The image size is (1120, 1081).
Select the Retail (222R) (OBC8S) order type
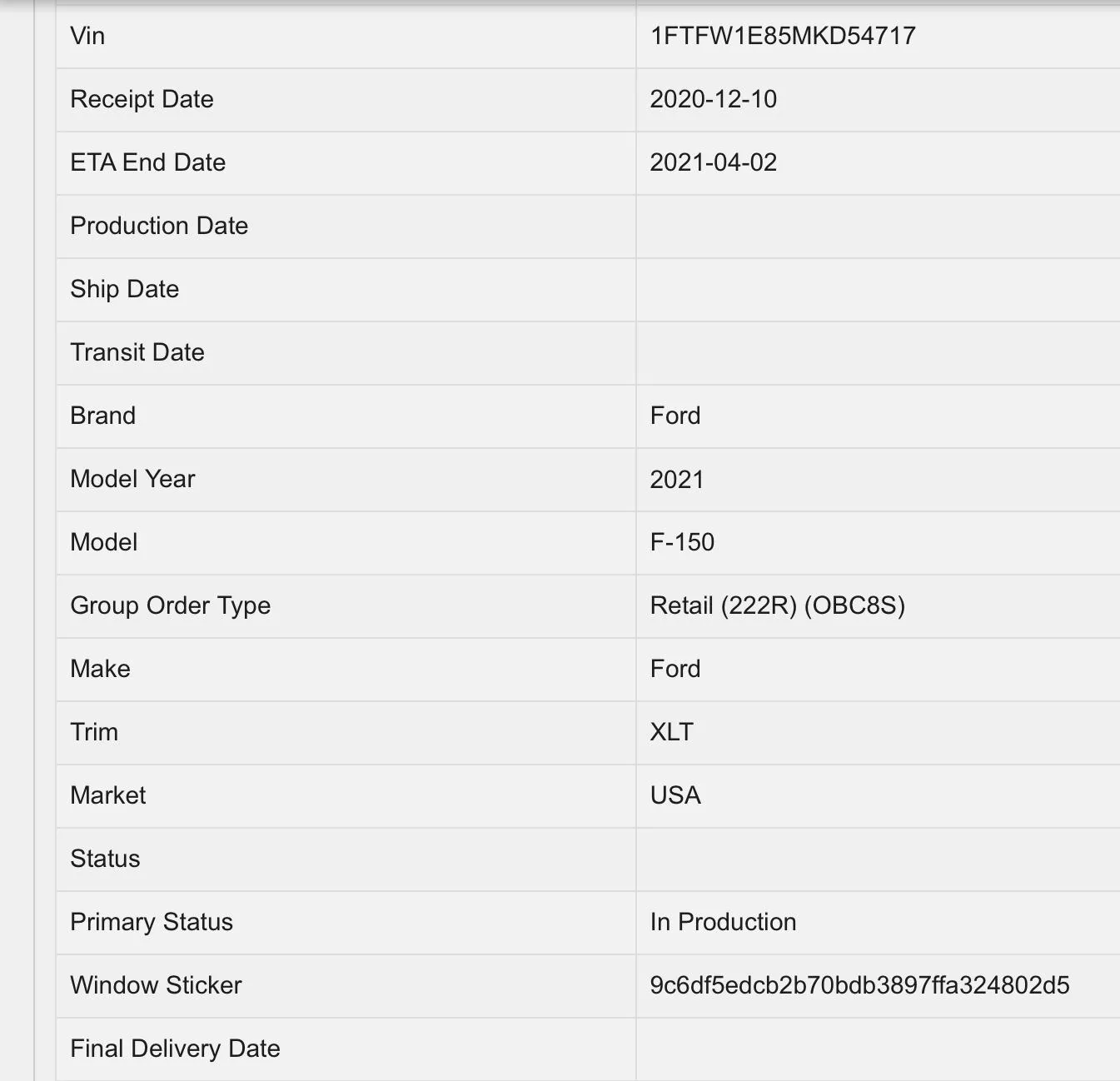(x=777, y=605)
